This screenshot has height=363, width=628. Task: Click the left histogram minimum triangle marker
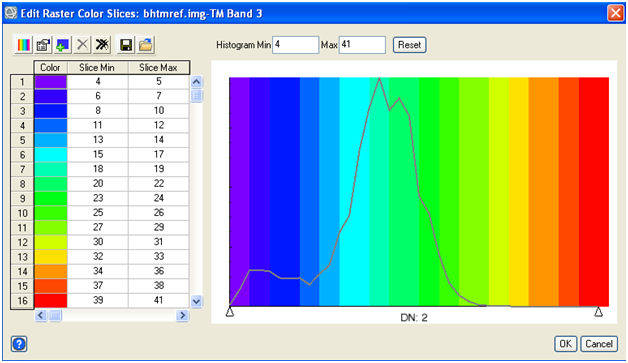229,312
